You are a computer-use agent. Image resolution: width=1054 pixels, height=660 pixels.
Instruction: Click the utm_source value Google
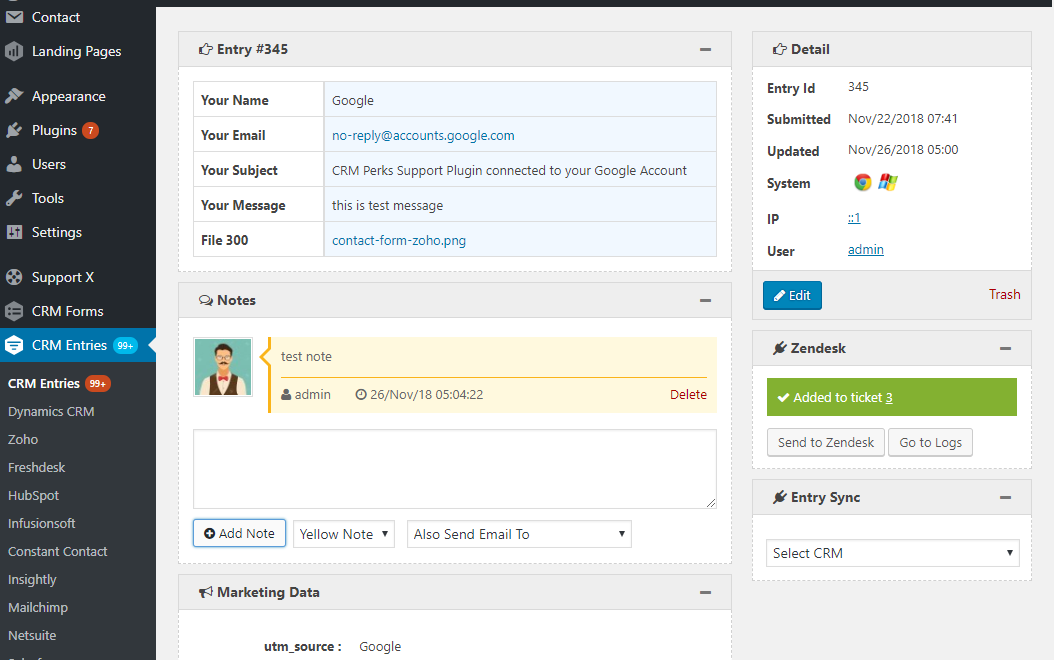[380, 647]
